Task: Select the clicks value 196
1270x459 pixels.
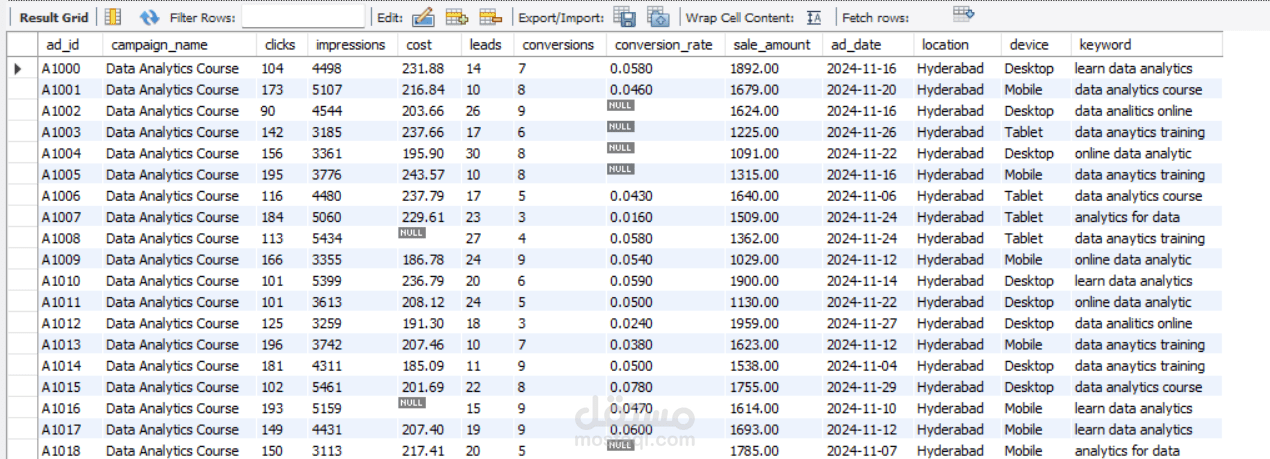Action: [272, 344]
